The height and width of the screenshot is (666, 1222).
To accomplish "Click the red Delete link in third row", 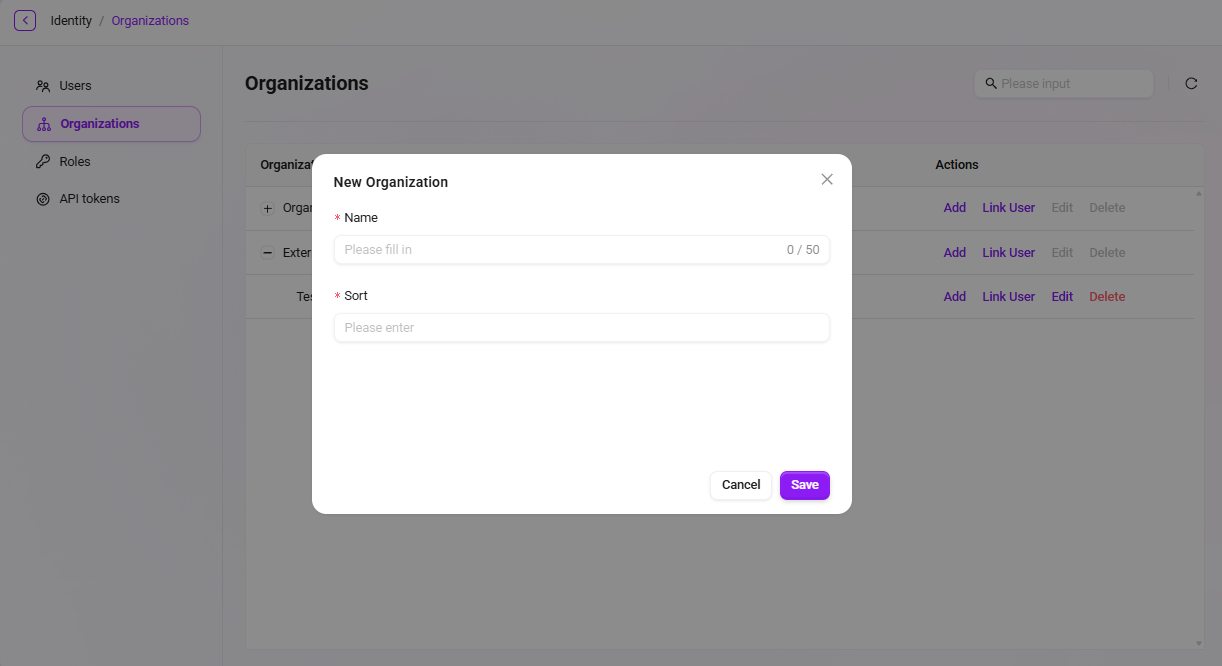I will click(1107, 297).
